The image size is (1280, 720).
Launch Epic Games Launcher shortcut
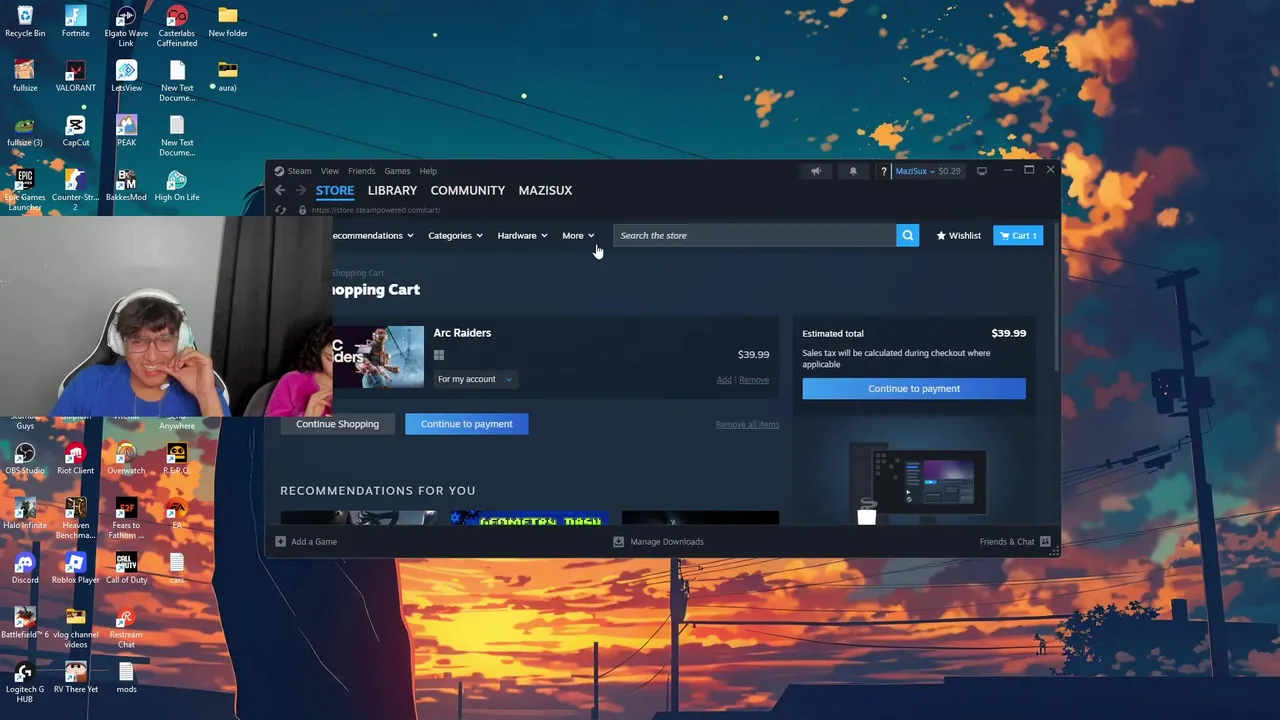coord(25,190)
